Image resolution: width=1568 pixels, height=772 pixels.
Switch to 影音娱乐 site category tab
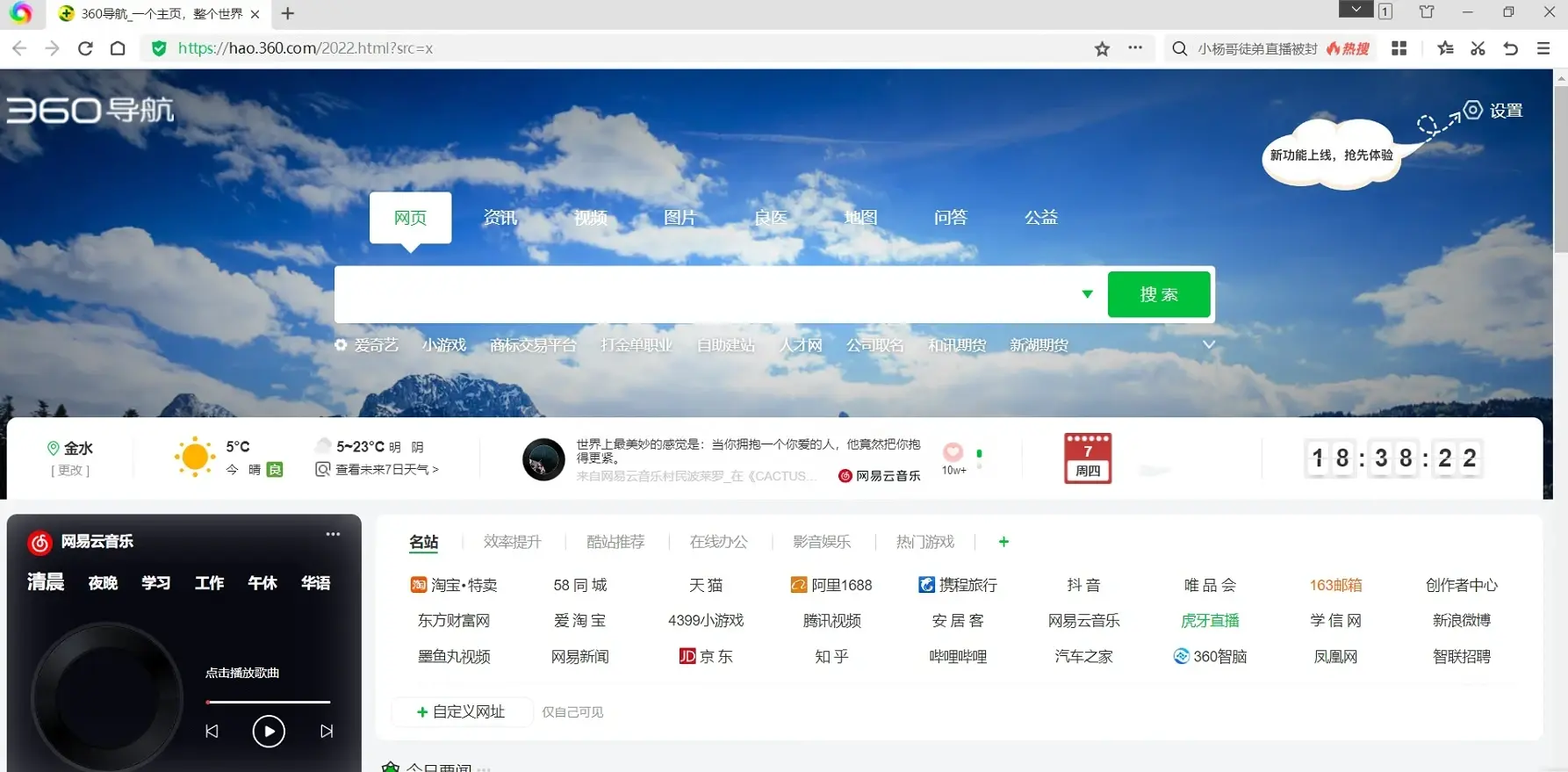point(822,542)
